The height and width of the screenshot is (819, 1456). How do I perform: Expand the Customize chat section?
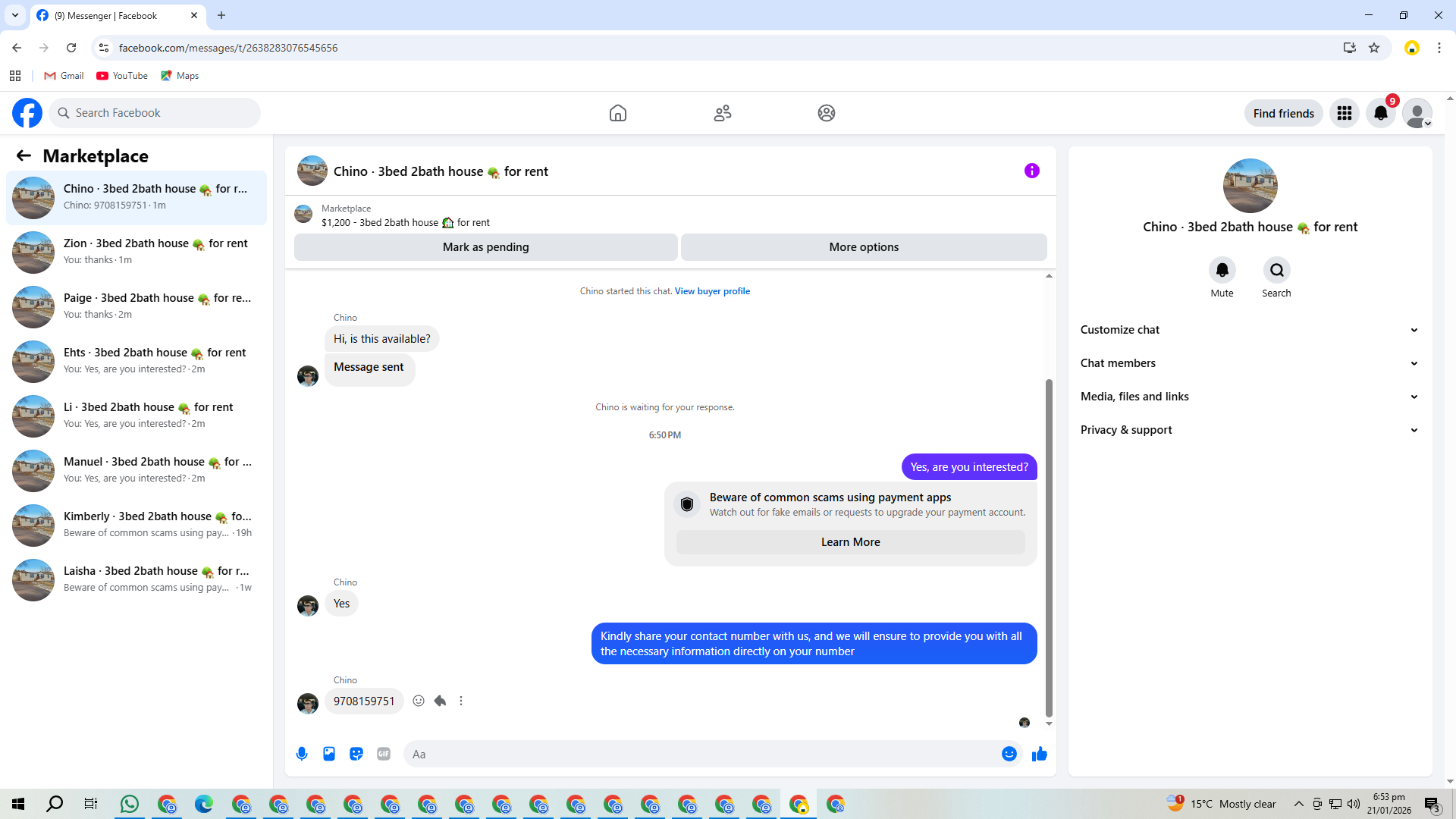1249,330
